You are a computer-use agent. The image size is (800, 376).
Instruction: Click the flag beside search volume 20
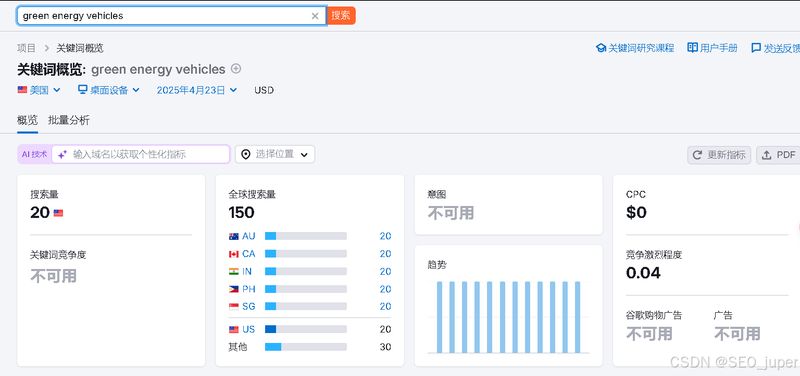[x=58, y=213]
